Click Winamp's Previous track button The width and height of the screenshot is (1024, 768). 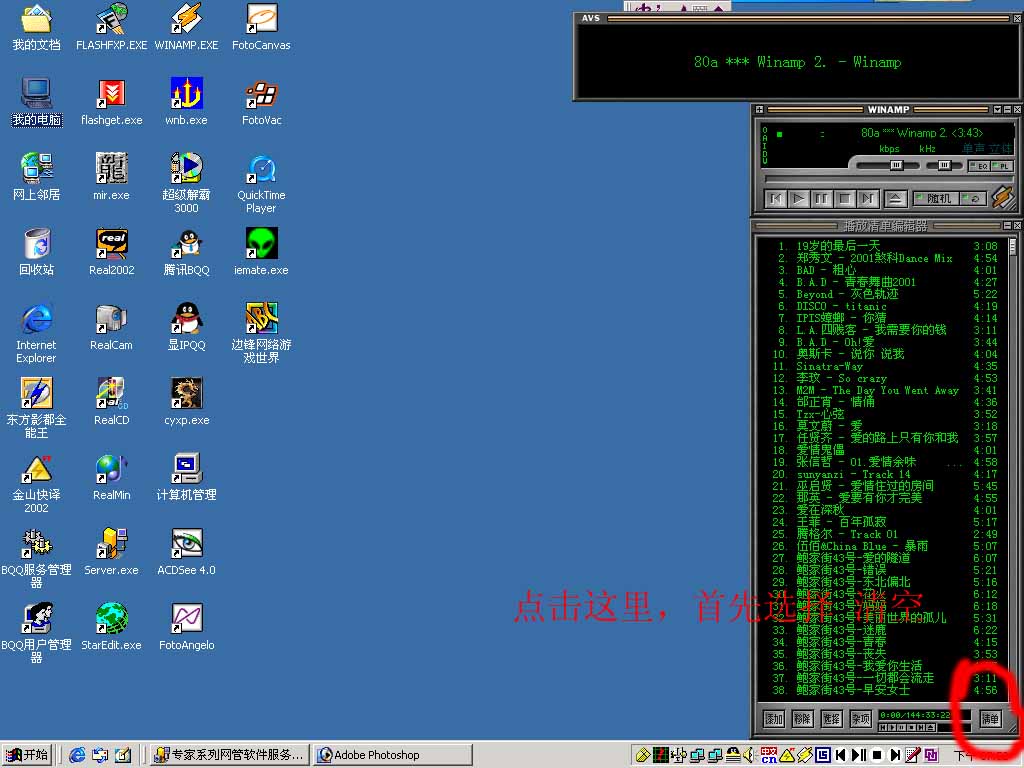tap(776, 199)
